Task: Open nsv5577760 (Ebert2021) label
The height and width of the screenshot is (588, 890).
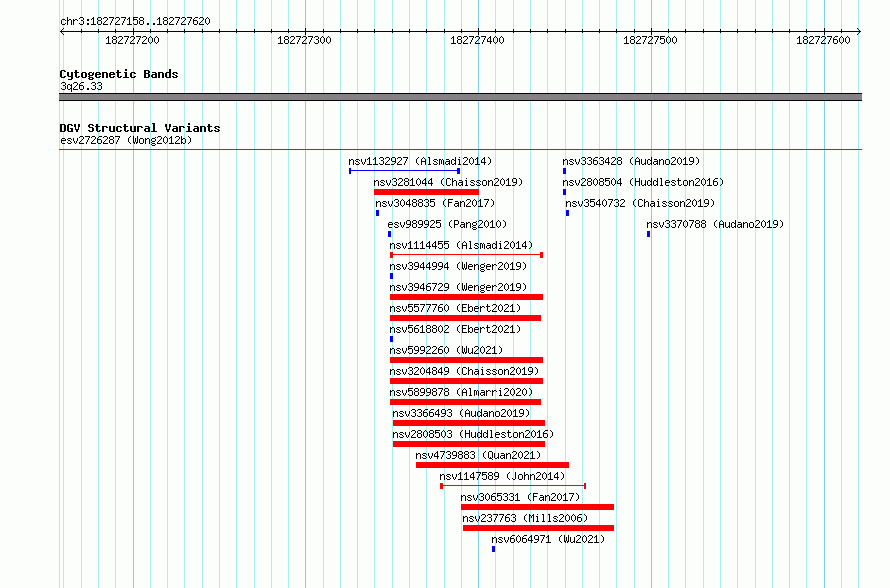Action: (455, 308)
